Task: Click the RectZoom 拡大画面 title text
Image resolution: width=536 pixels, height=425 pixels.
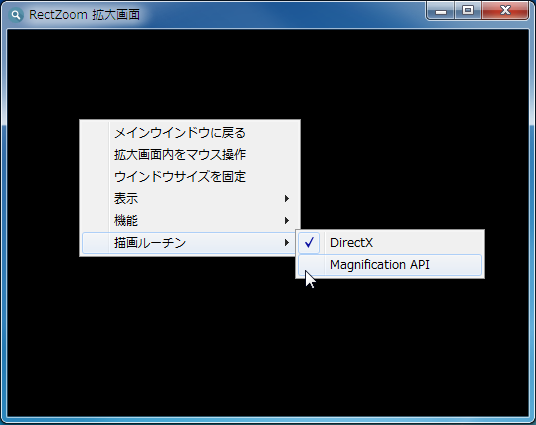Action: tap(84, 15)
